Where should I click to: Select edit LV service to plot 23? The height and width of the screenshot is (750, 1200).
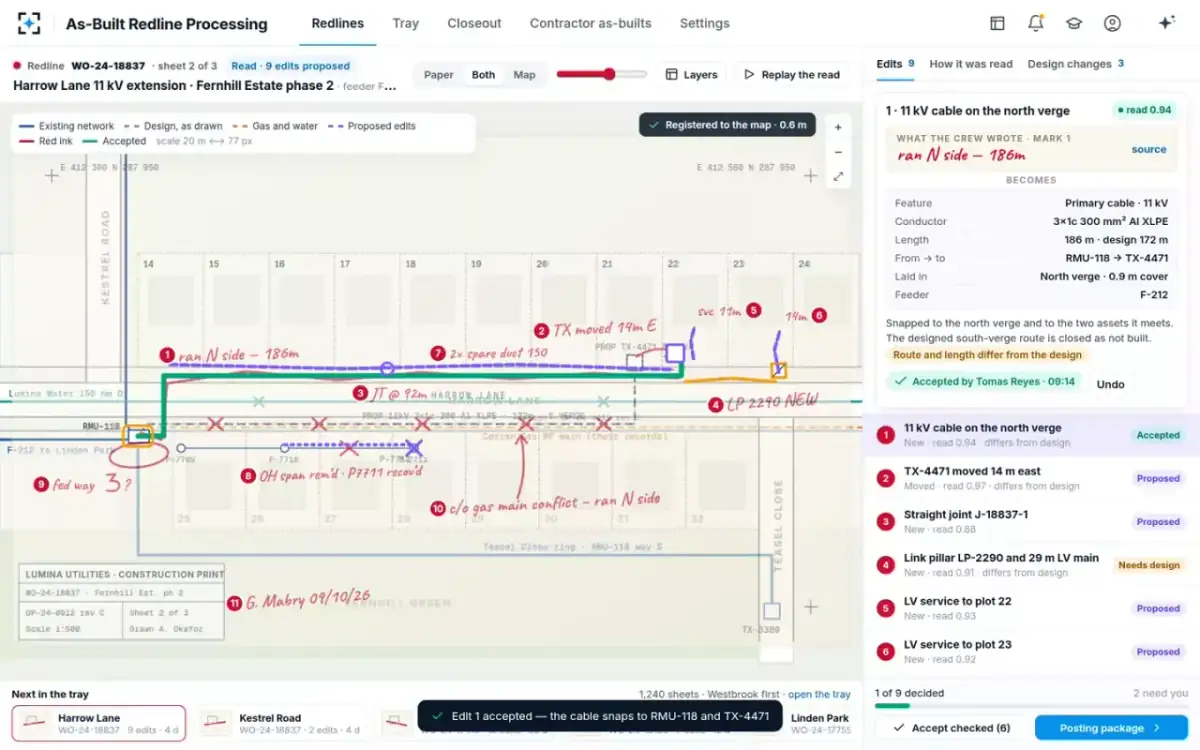(1032, 651)
